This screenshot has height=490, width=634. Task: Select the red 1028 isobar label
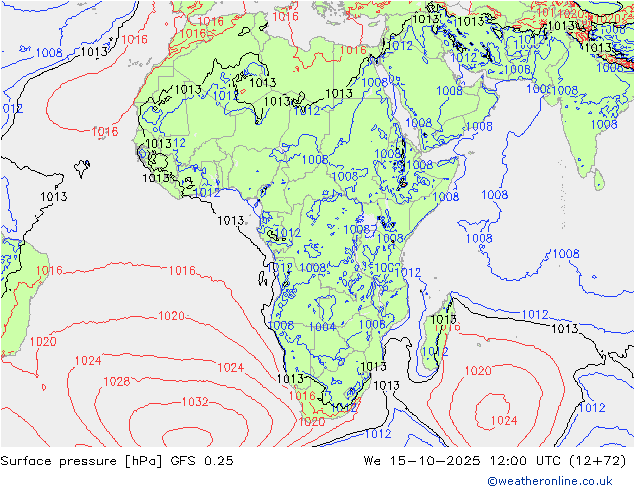click(117, 381)
